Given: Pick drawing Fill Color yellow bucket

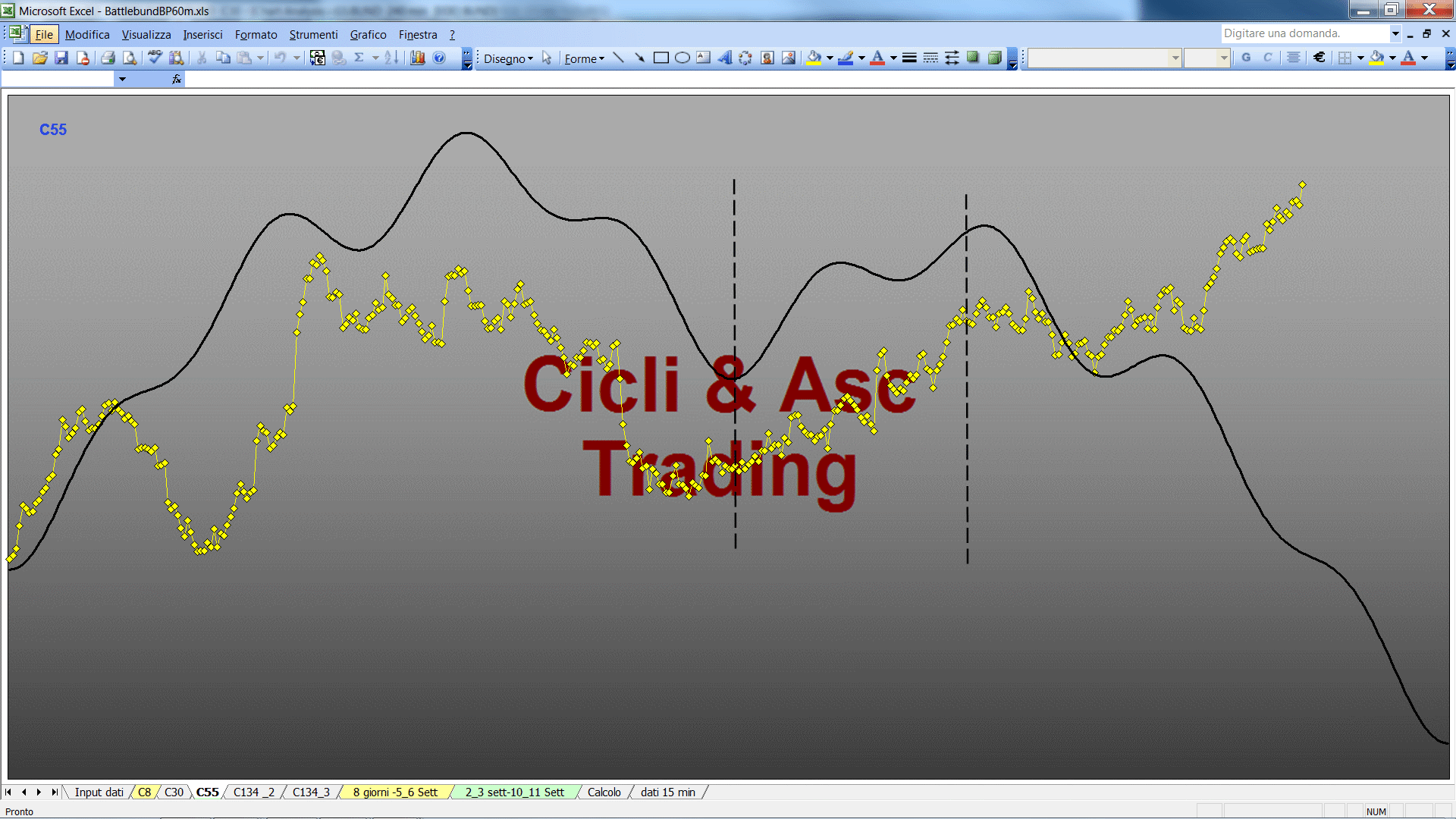Looking at the screenshot, I should click(814, 58).
